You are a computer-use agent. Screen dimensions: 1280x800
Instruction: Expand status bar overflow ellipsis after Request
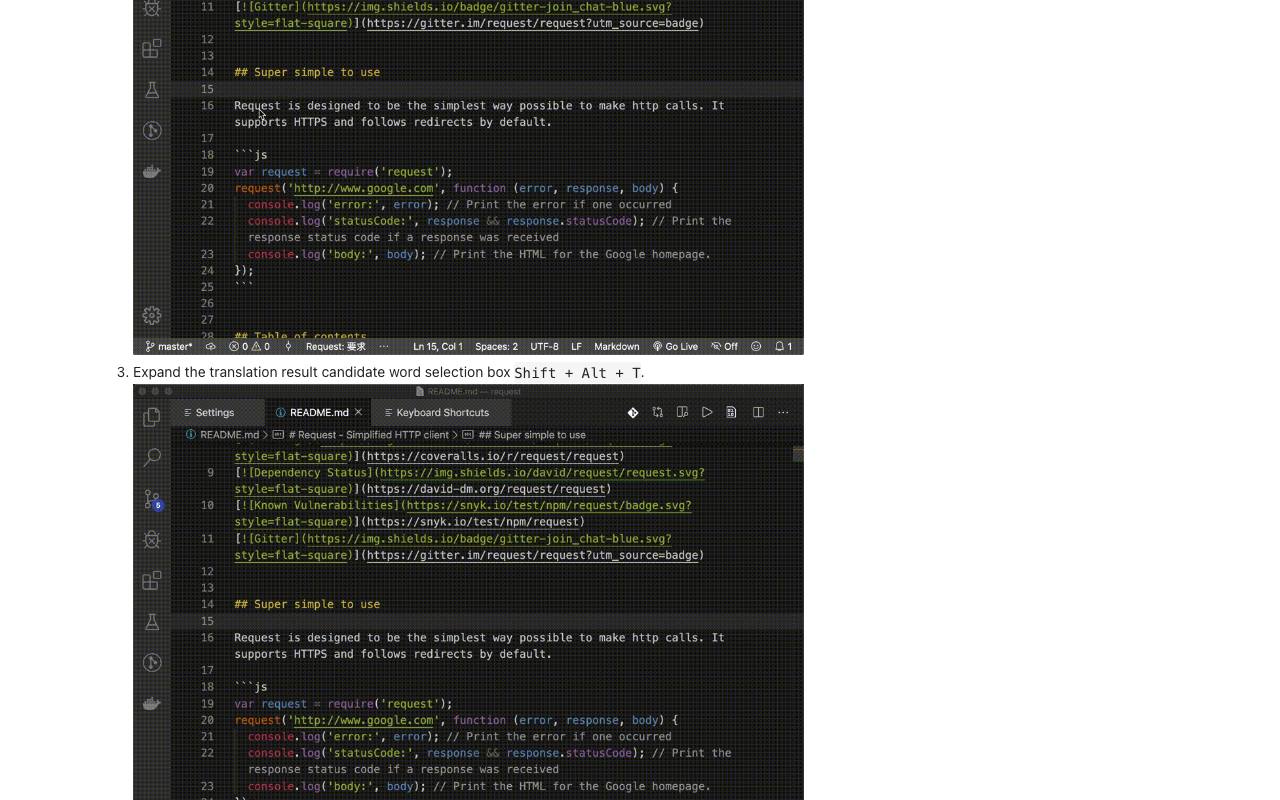pos(384,347)
